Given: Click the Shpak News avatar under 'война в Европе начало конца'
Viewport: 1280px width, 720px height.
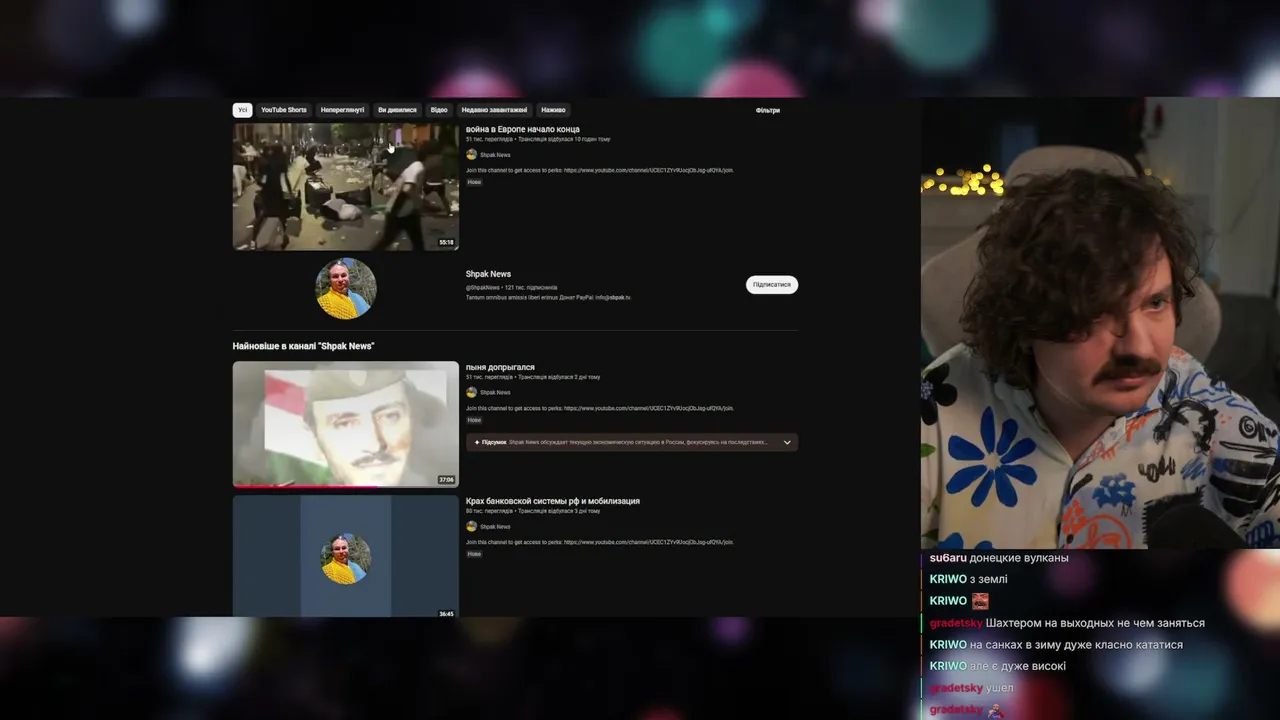Looking at the screenshot, I should [x=471, y=155].
